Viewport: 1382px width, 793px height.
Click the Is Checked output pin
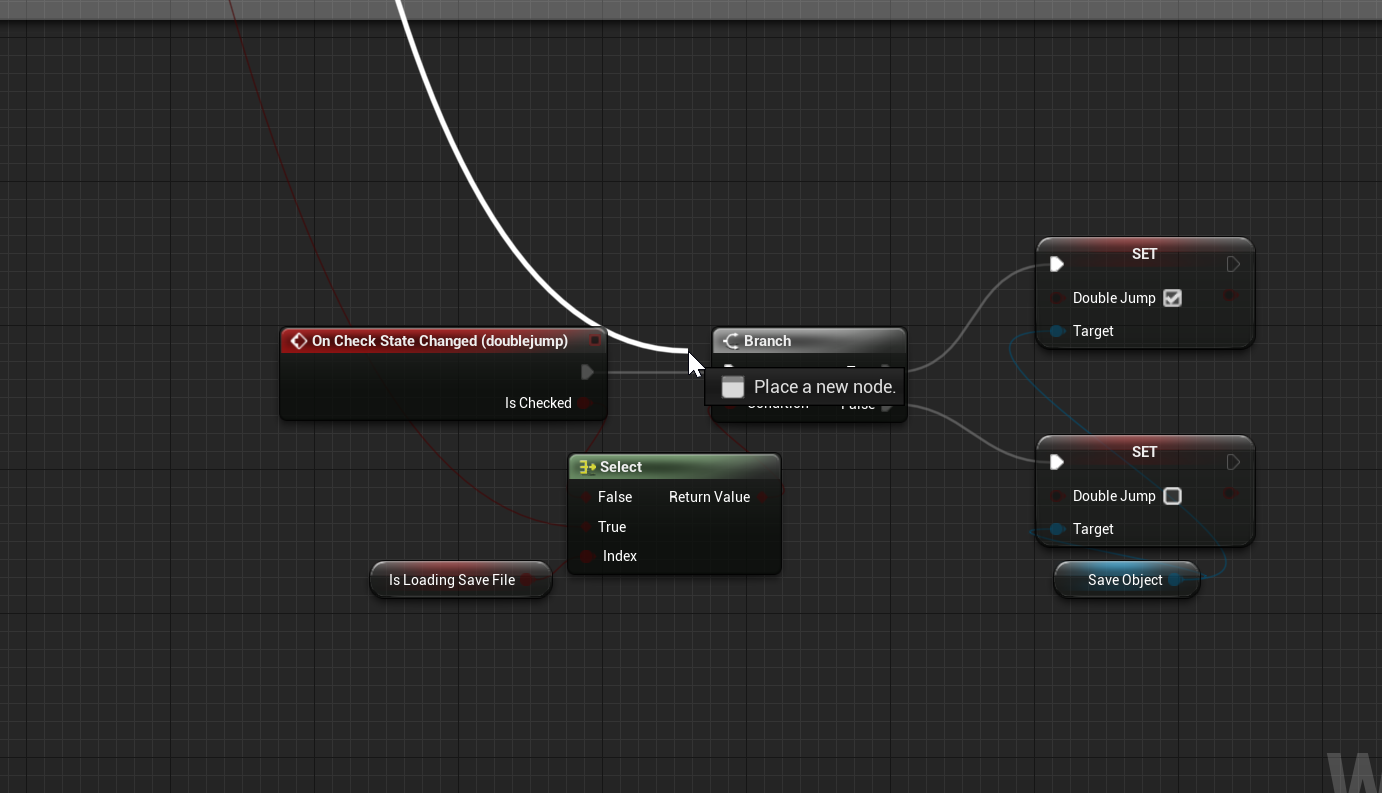585,403
